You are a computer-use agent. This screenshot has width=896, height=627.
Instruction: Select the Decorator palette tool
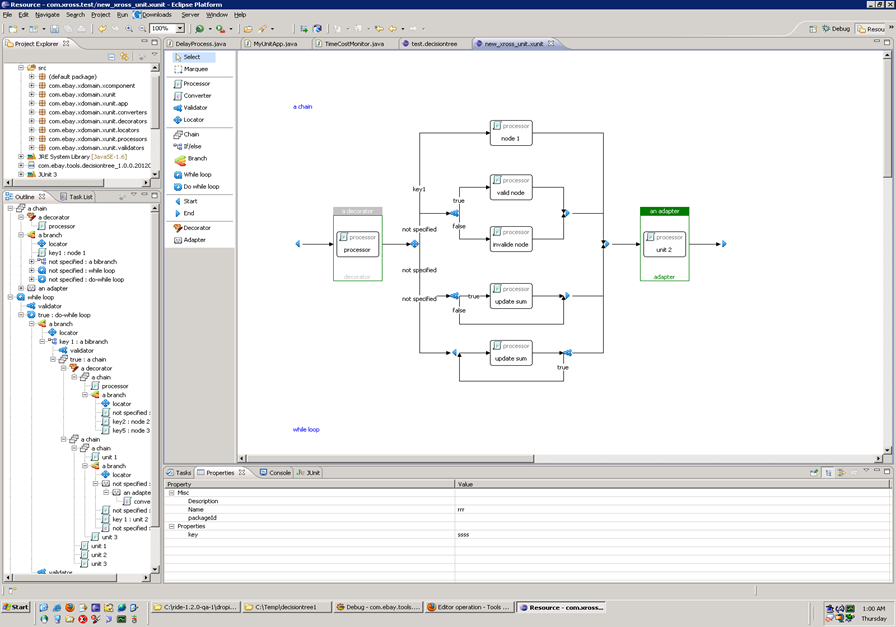point(196,228)
